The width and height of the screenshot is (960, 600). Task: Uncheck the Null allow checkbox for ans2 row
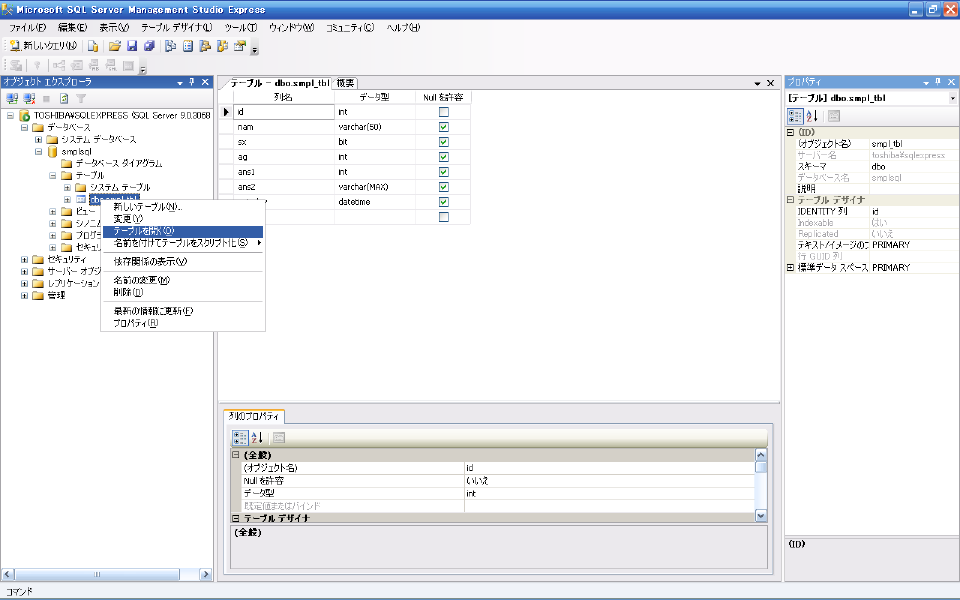pyautogui.click(x=444, y=187)
